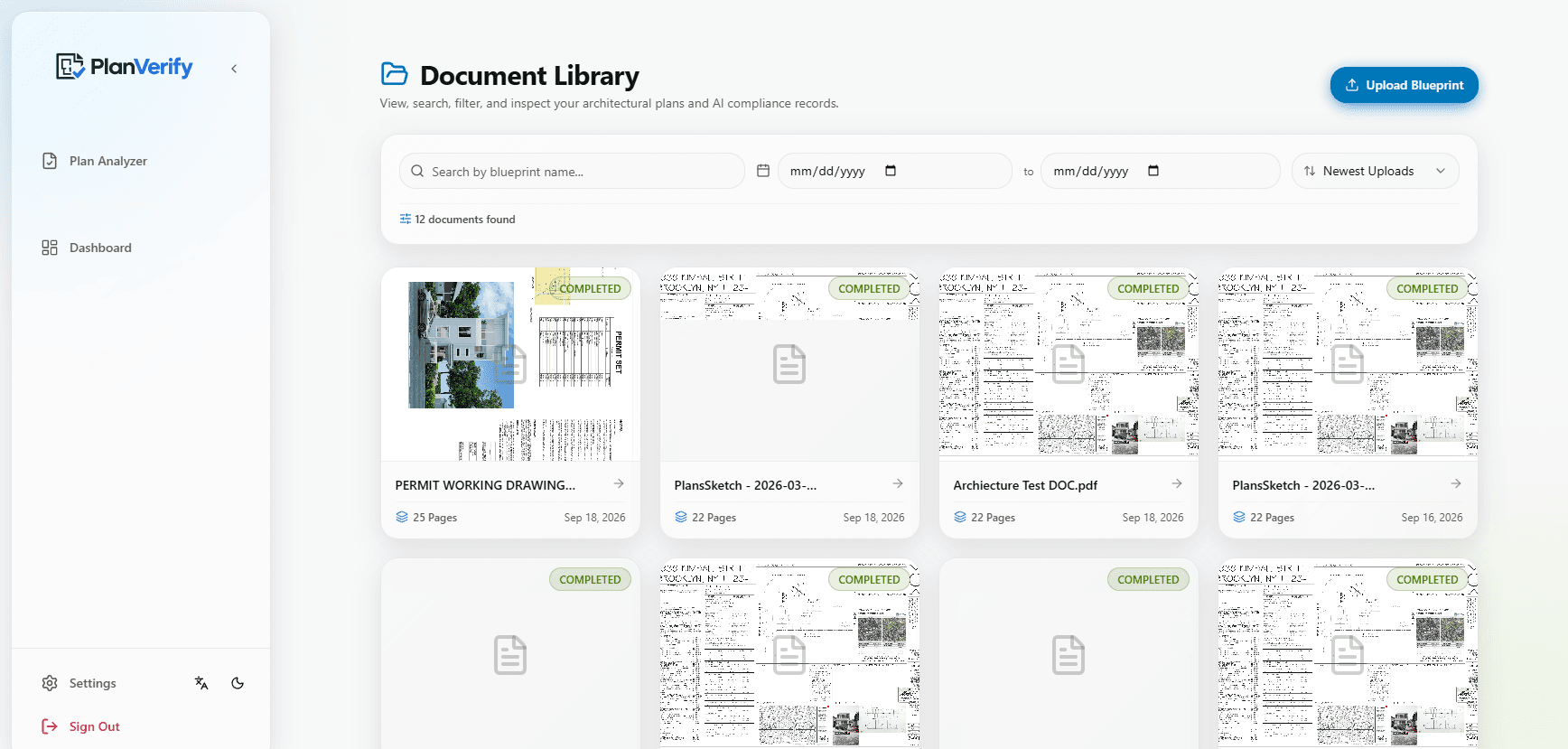The height and width of the screenshot is (749, 1568).
Task: Click the Settings gear icon
Action: pyautogui.click(x=50, y=683)
